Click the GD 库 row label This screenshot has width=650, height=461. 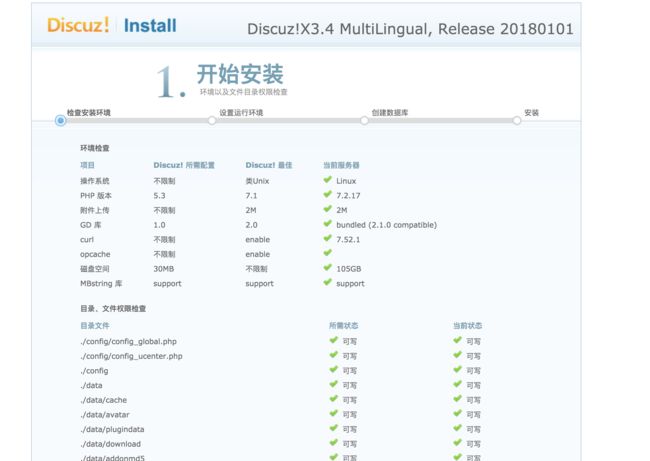pos(91,225)
